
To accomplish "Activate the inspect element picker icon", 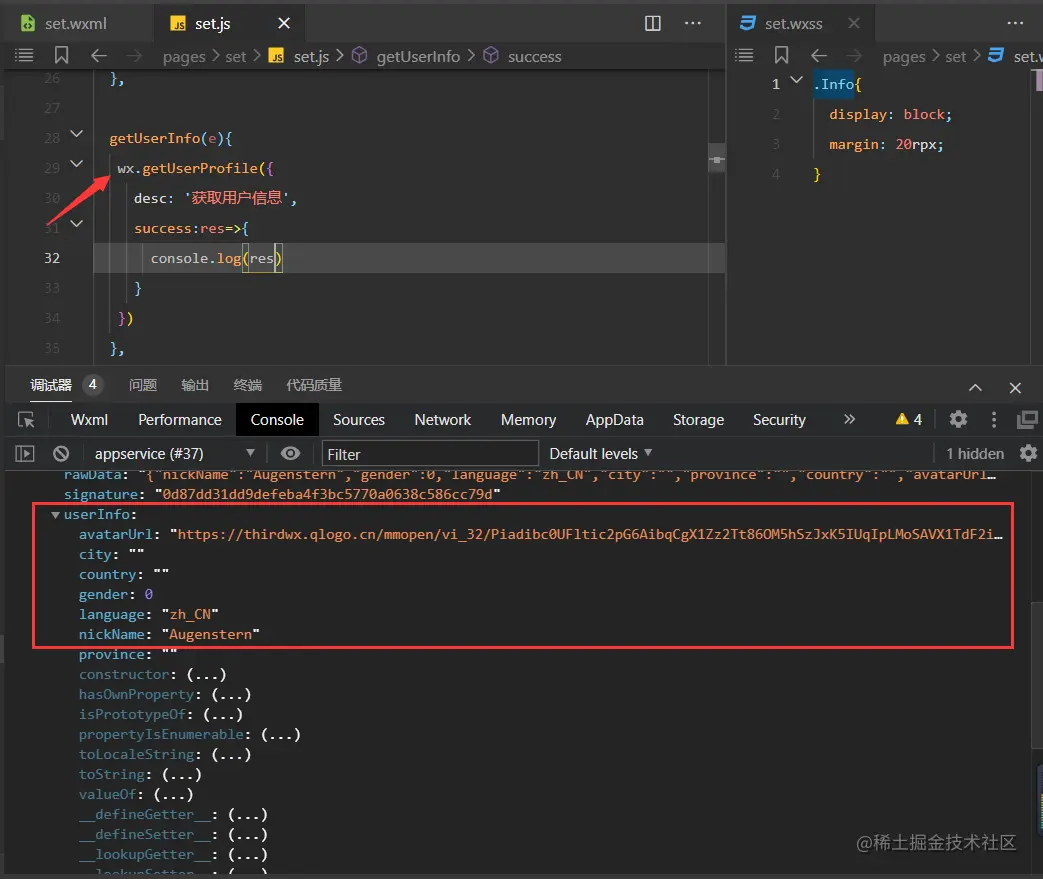I will pyautogui.click(x=26, y=420).
